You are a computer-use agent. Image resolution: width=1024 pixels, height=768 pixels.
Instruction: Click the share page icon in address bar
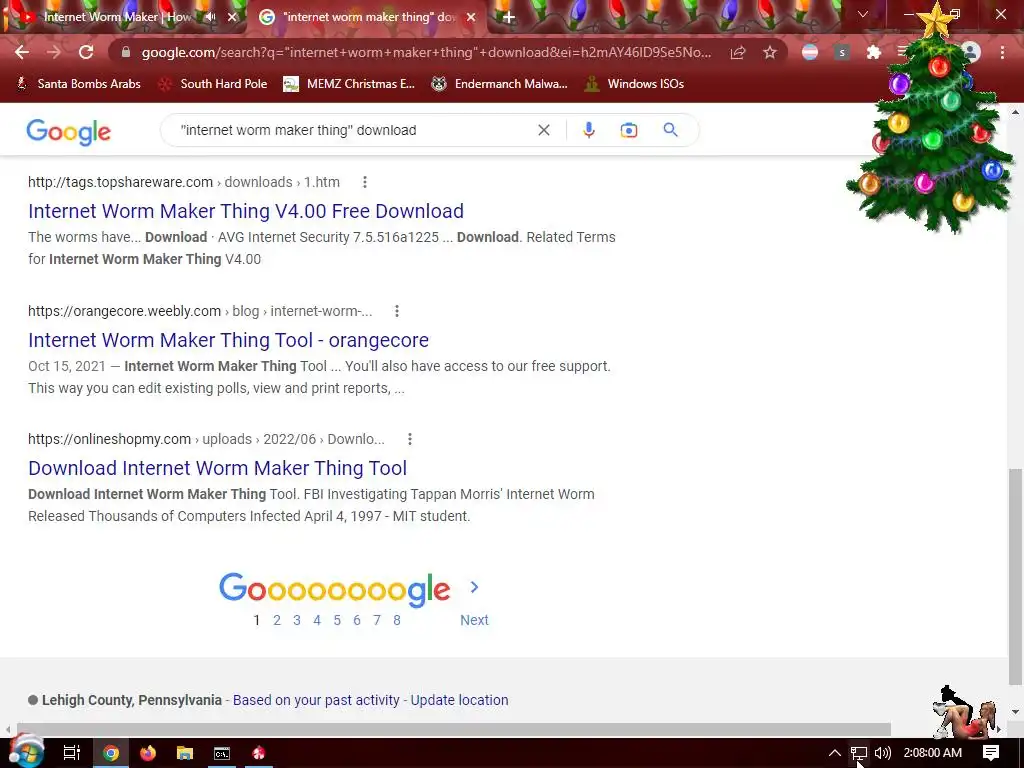(x=738, y=52)
